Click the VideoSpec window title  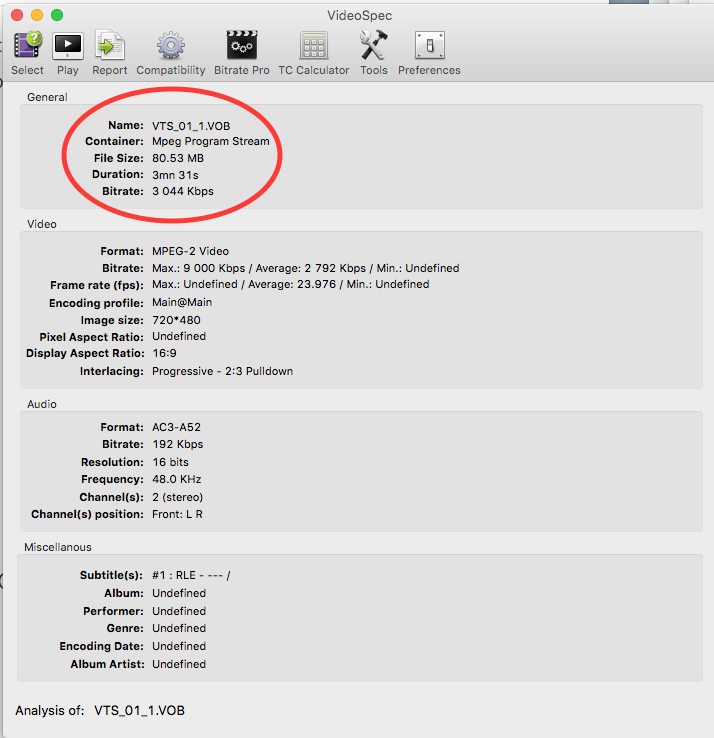pos(360,16)
